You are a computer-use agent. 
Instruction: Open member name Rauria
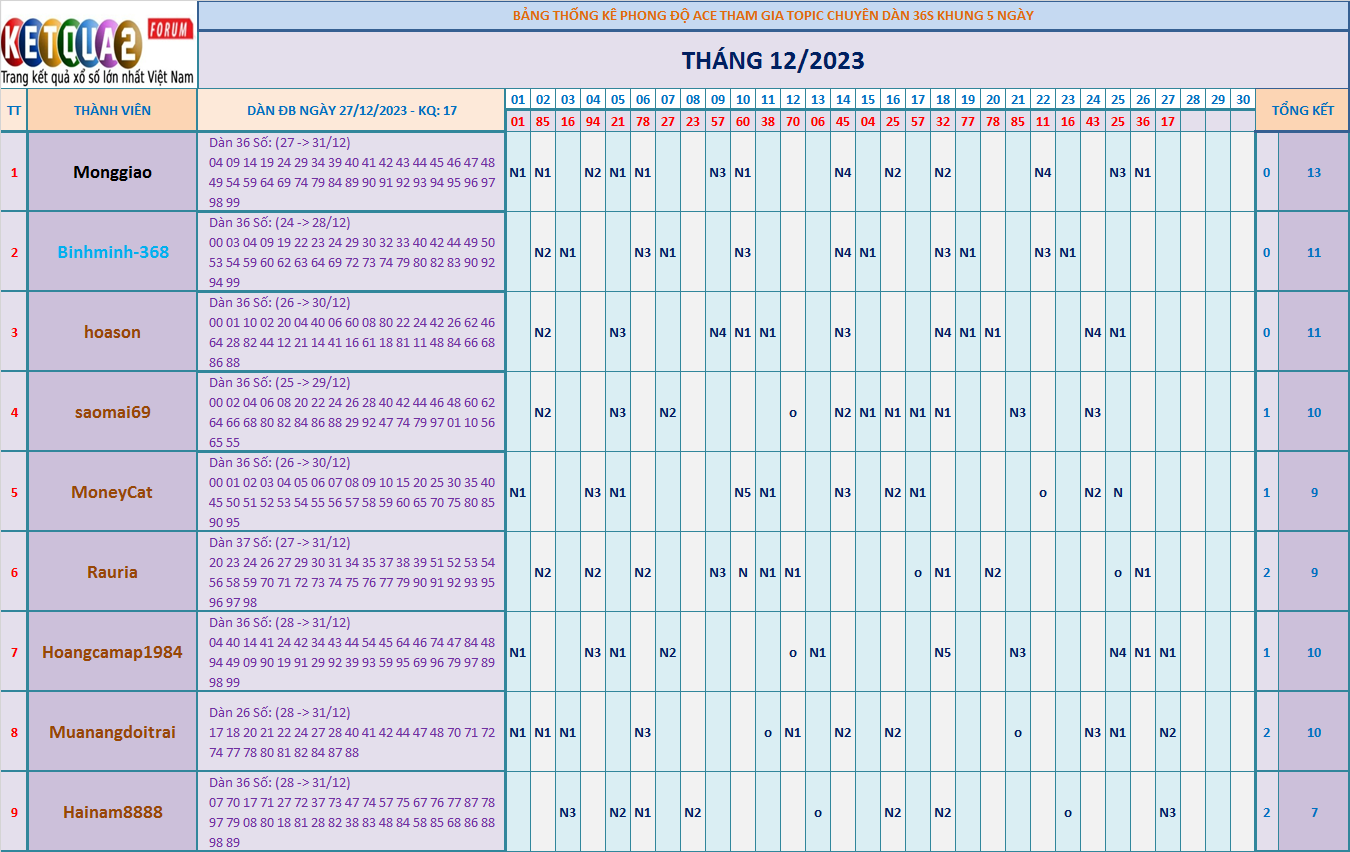(x=112, y=572)
